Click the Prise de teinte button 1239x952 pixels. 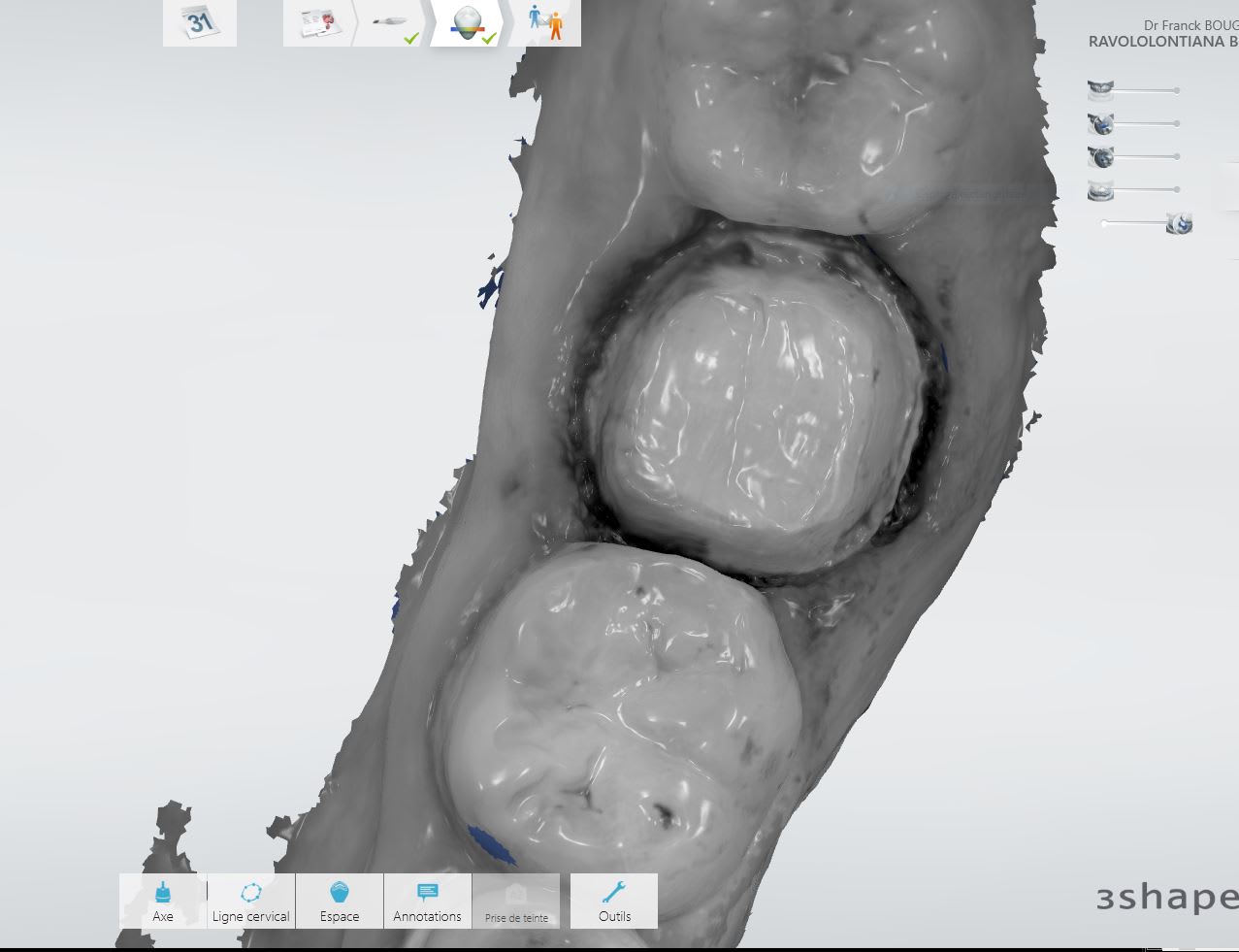pos(516,901)
